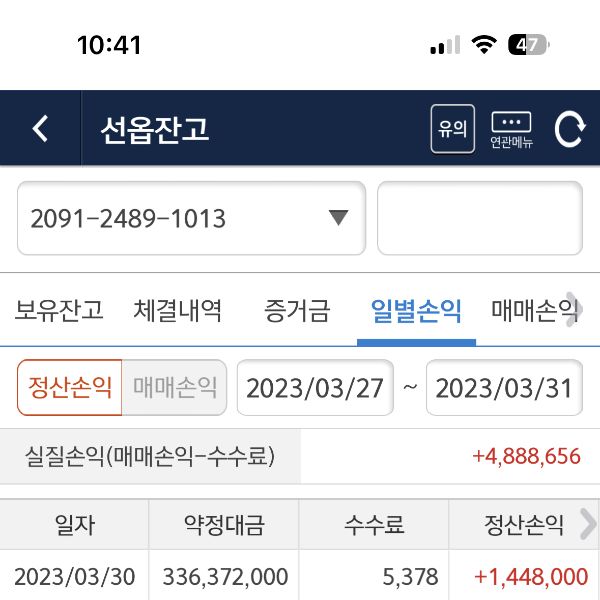The height and width of the screenshot is (600, 600).
Task: Check the battery status indicator
Action: tap(528, 45)
